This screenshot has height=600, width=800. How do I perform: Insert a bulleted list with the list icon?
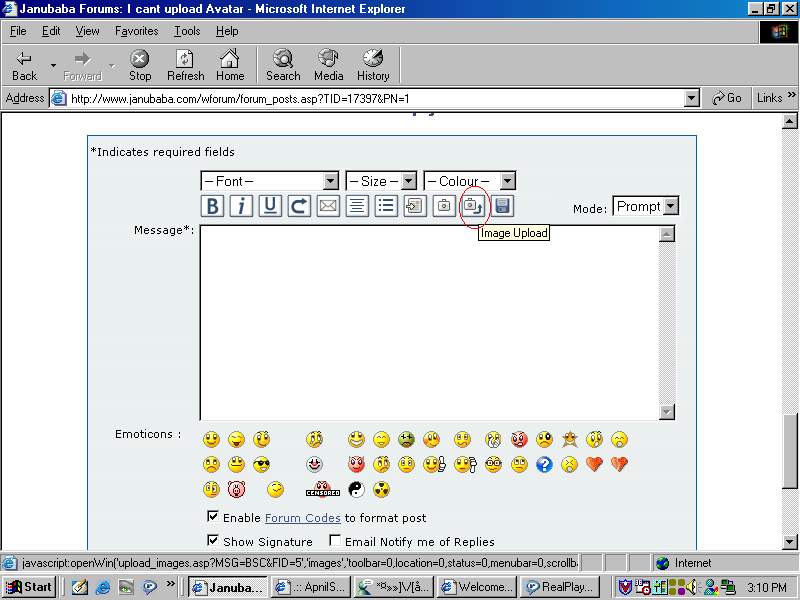[x=386, y=206]
